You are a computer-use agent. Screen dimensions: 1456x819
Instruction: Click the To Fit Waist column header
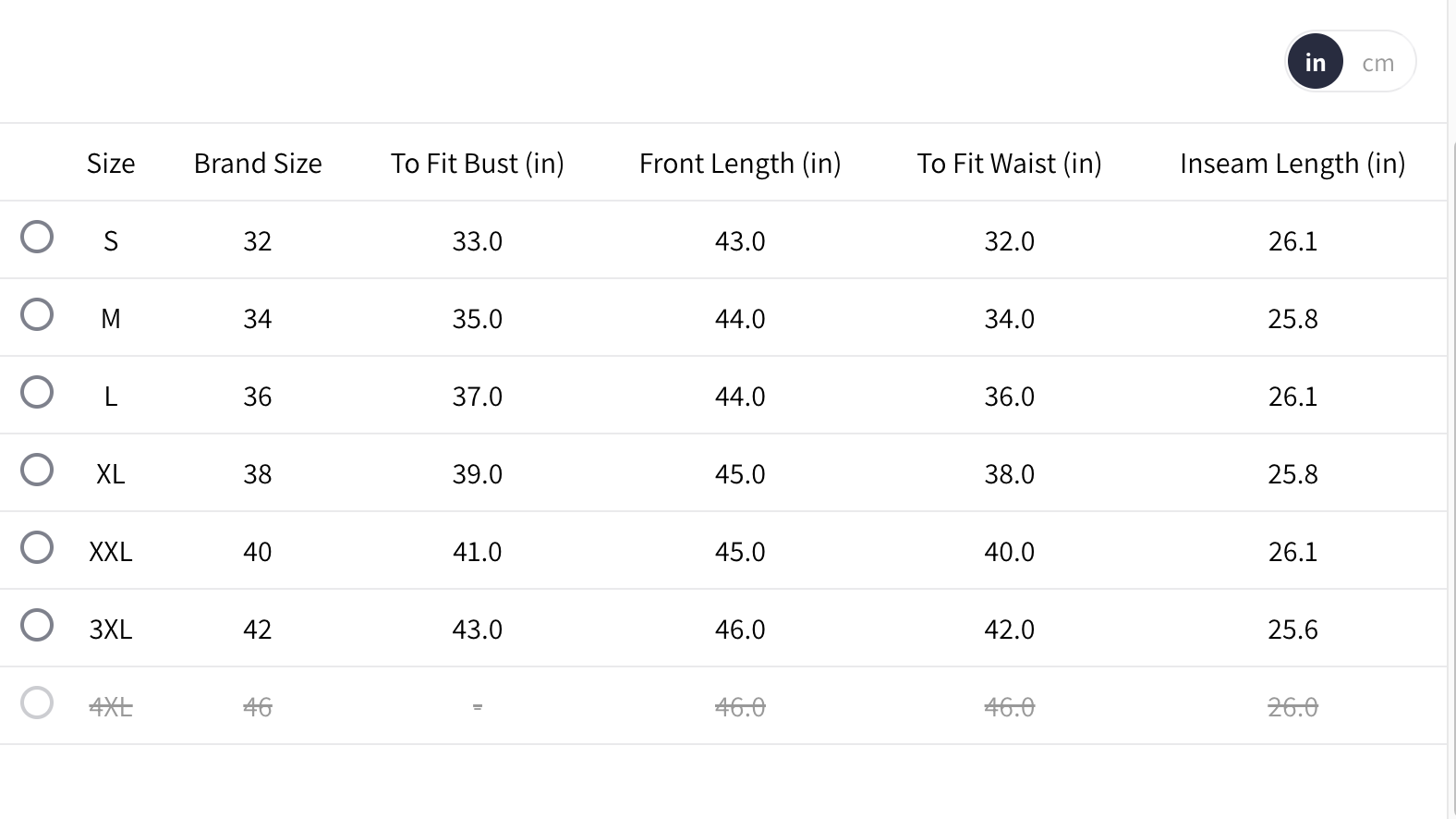pos(1009,164)
